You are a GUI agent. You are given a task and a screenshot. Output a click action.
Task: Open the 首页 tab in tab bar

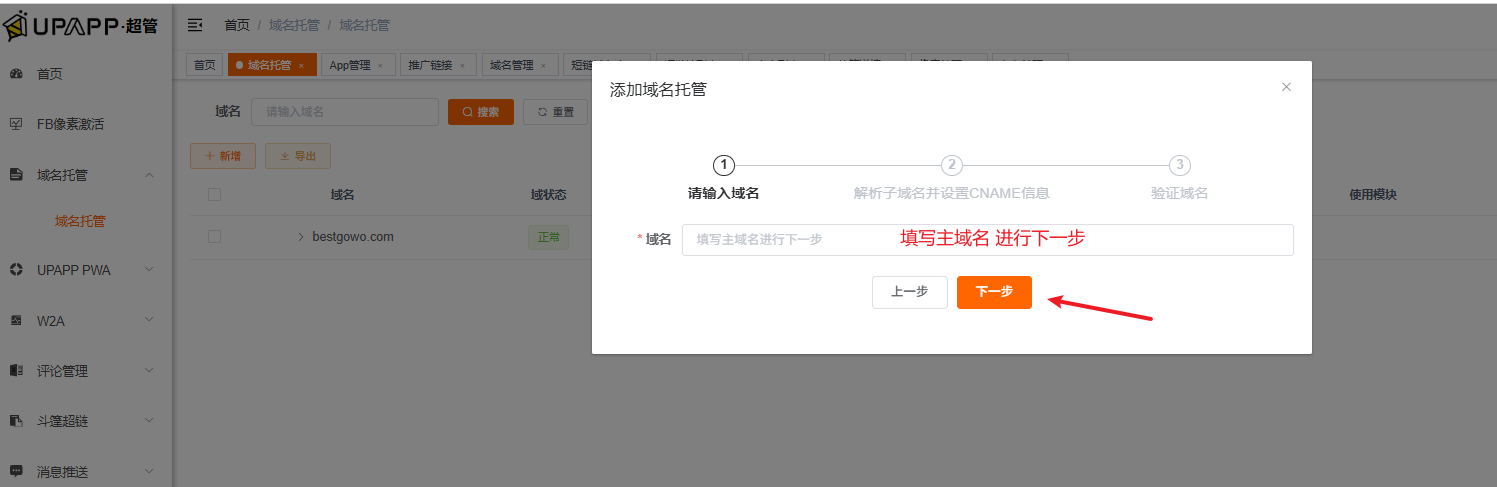204,65
